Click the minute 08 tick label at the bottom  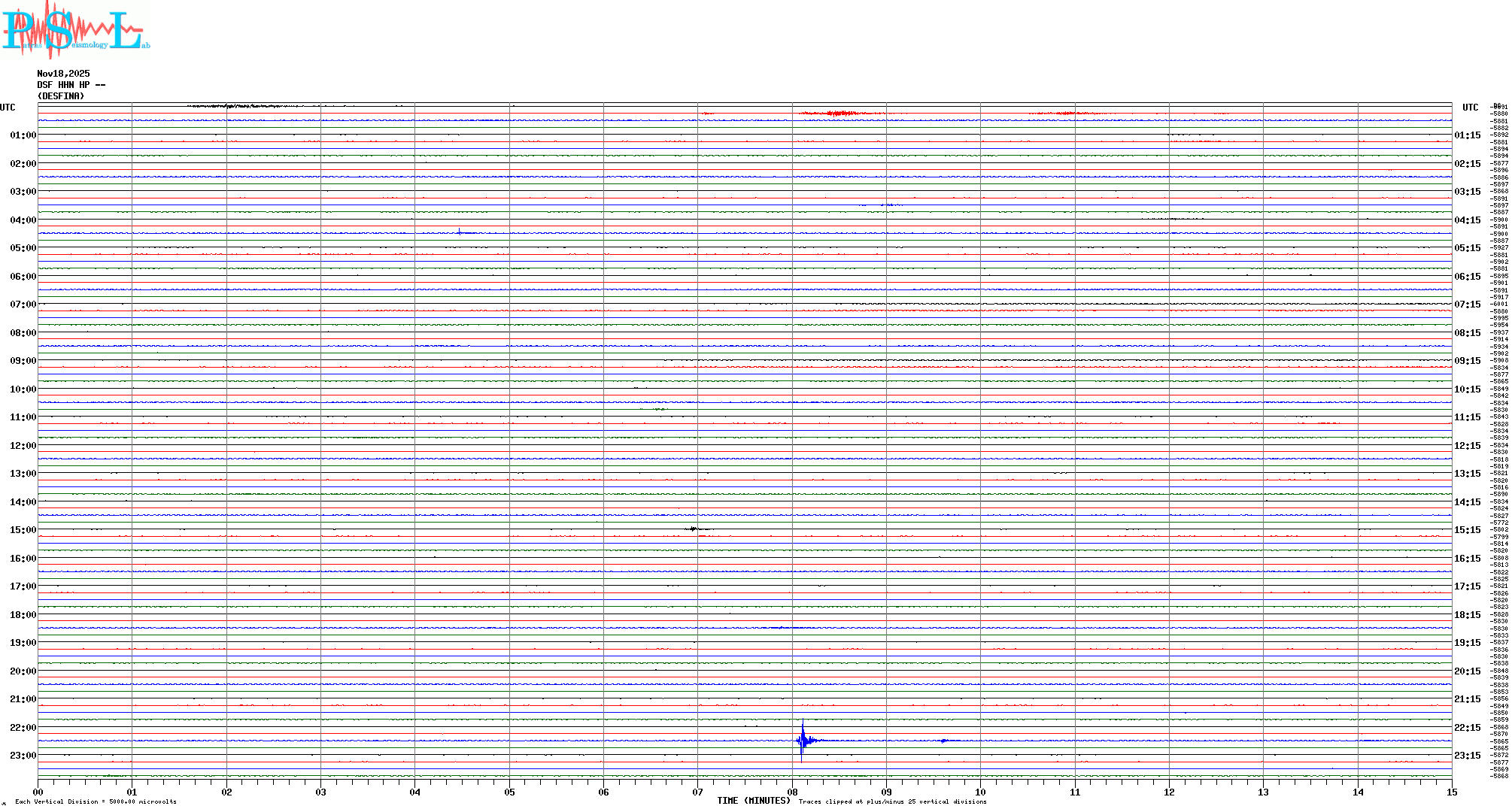click(792, 792)
